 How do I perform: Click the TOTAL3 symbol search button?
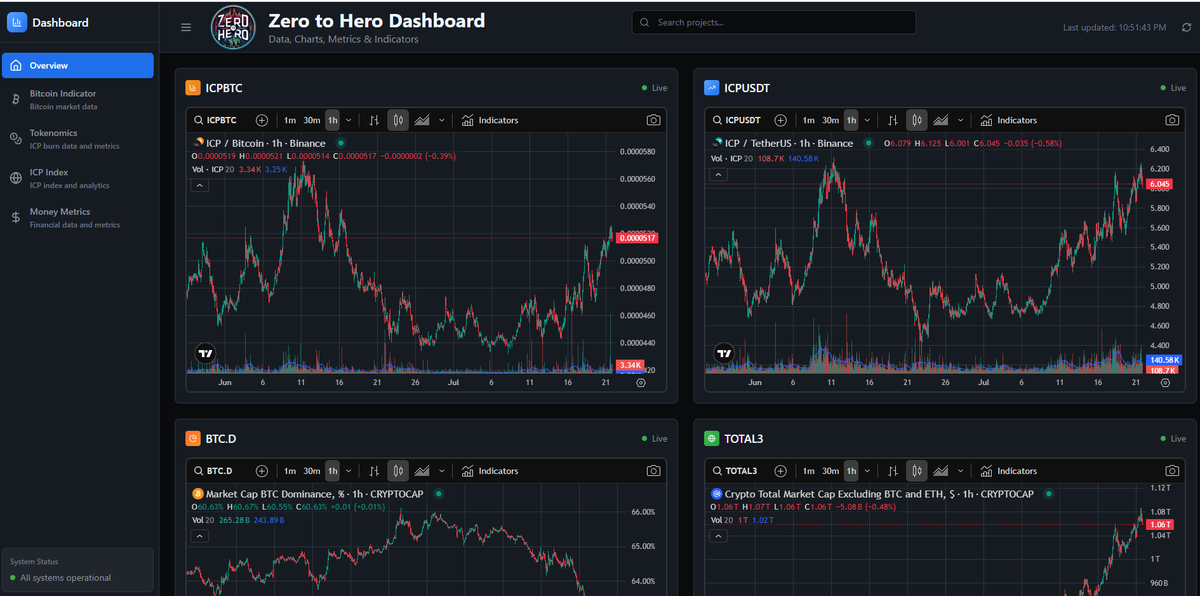(735, 471)
